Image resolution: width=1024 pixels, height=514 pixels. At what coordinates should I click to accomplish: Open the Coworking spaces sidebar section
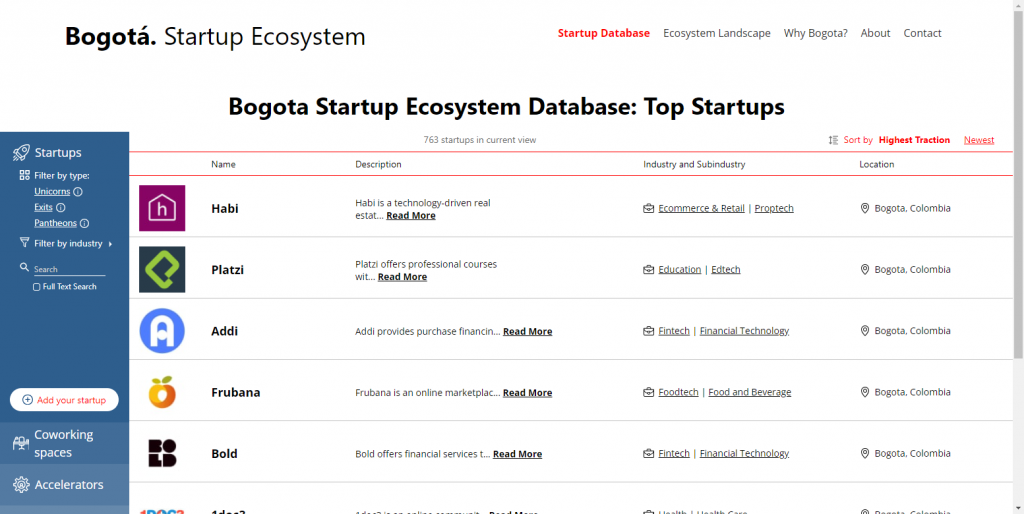(64, 443)
